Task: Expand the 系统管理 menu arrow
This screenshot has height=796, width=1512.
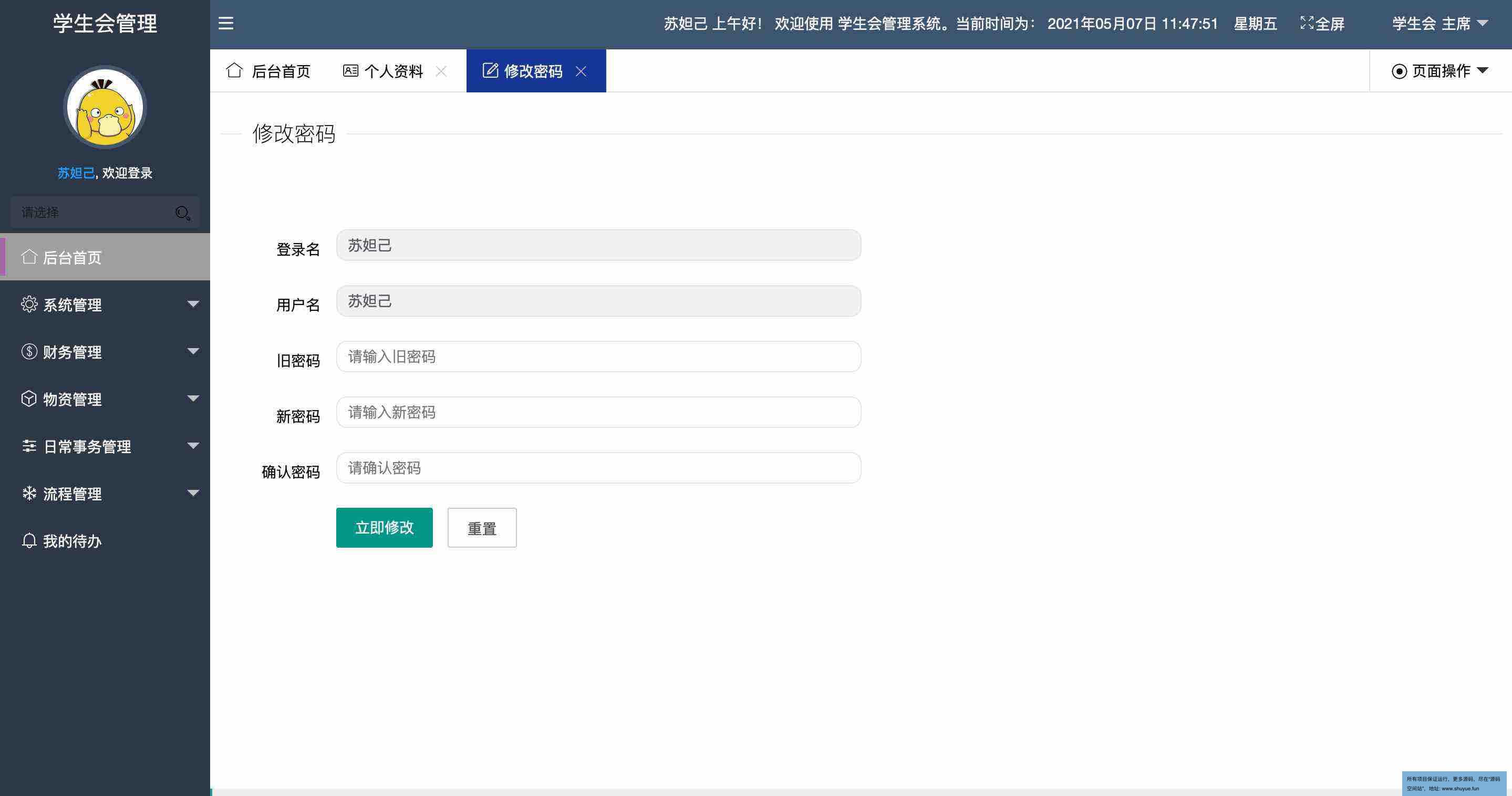Action: 193,304
